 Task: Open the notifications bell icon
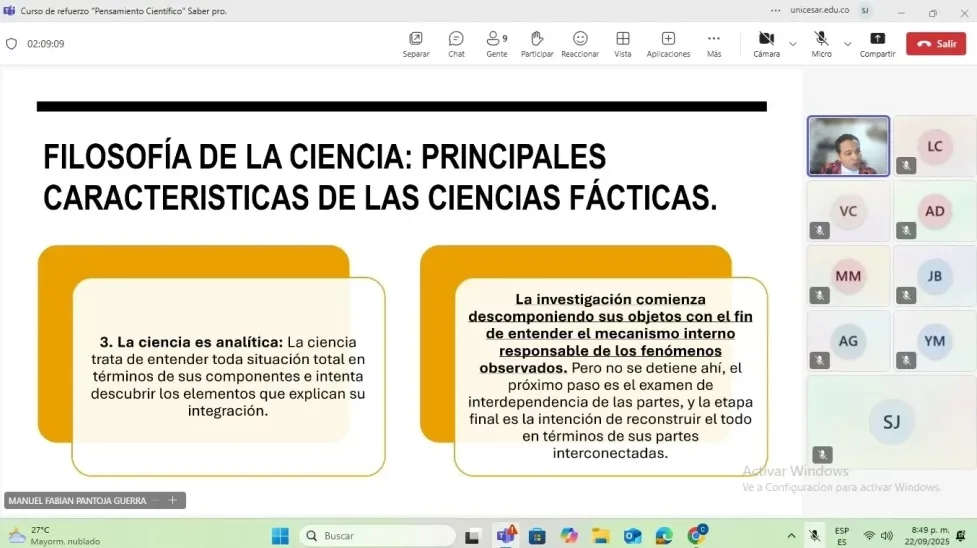(x=961, y=536)
